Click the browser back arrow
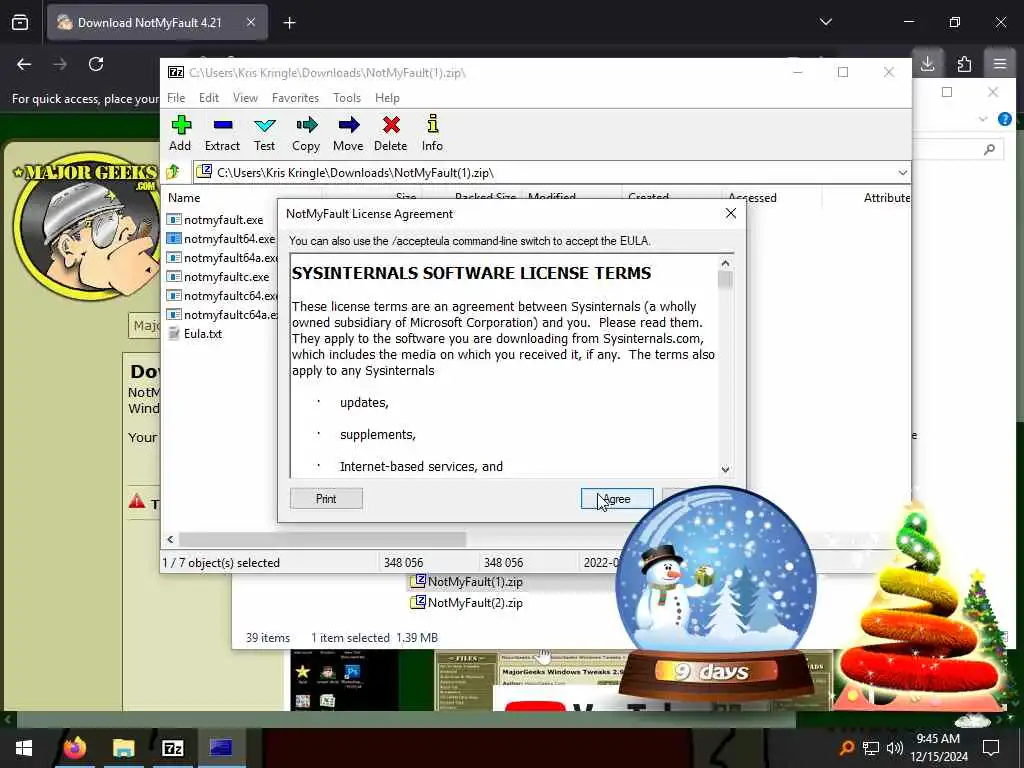The image size is (1024, 768). 24,64
